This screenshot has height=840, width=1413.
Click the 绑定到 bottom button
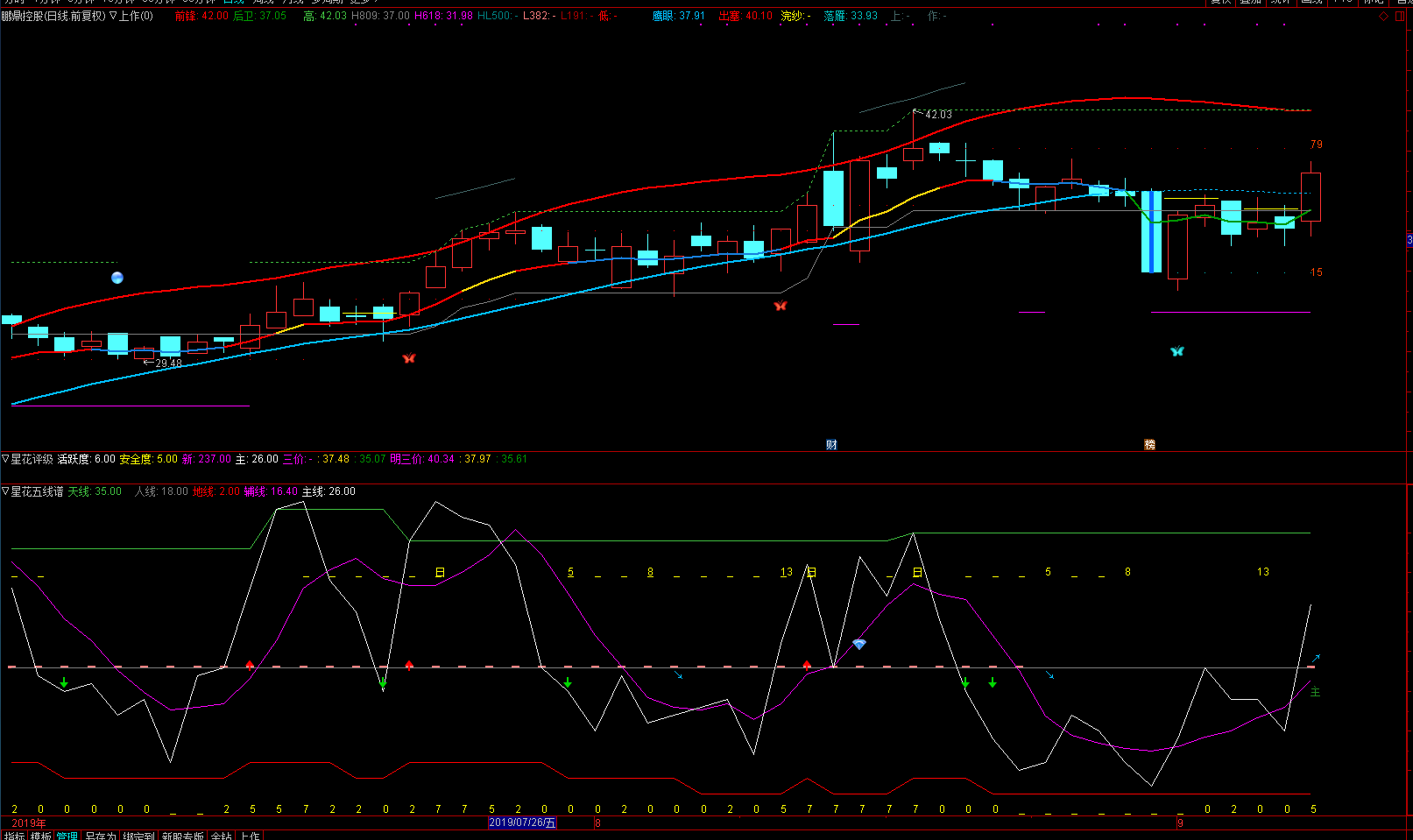(138, 836)
